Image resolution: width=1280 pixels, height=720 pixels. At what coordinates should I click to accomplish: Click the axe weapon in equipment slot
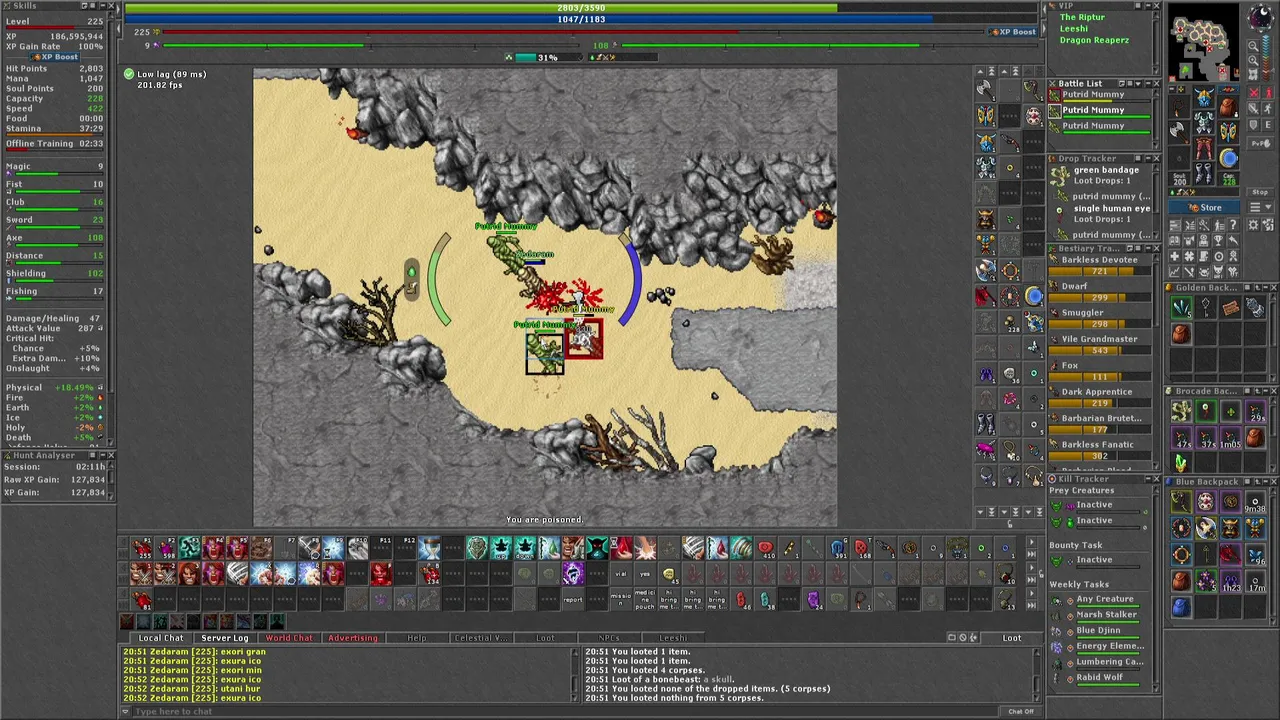1179,132
